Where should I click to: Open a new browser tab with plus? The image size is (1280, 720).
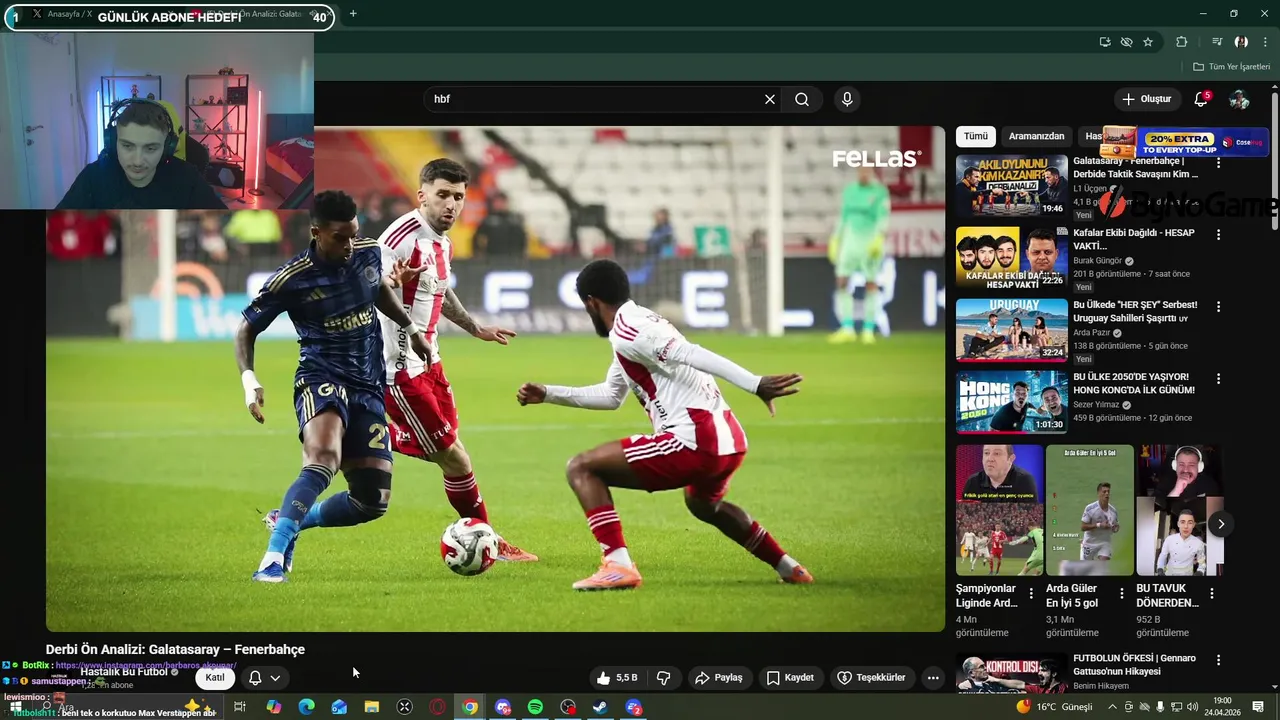click(x=353, y=14)
